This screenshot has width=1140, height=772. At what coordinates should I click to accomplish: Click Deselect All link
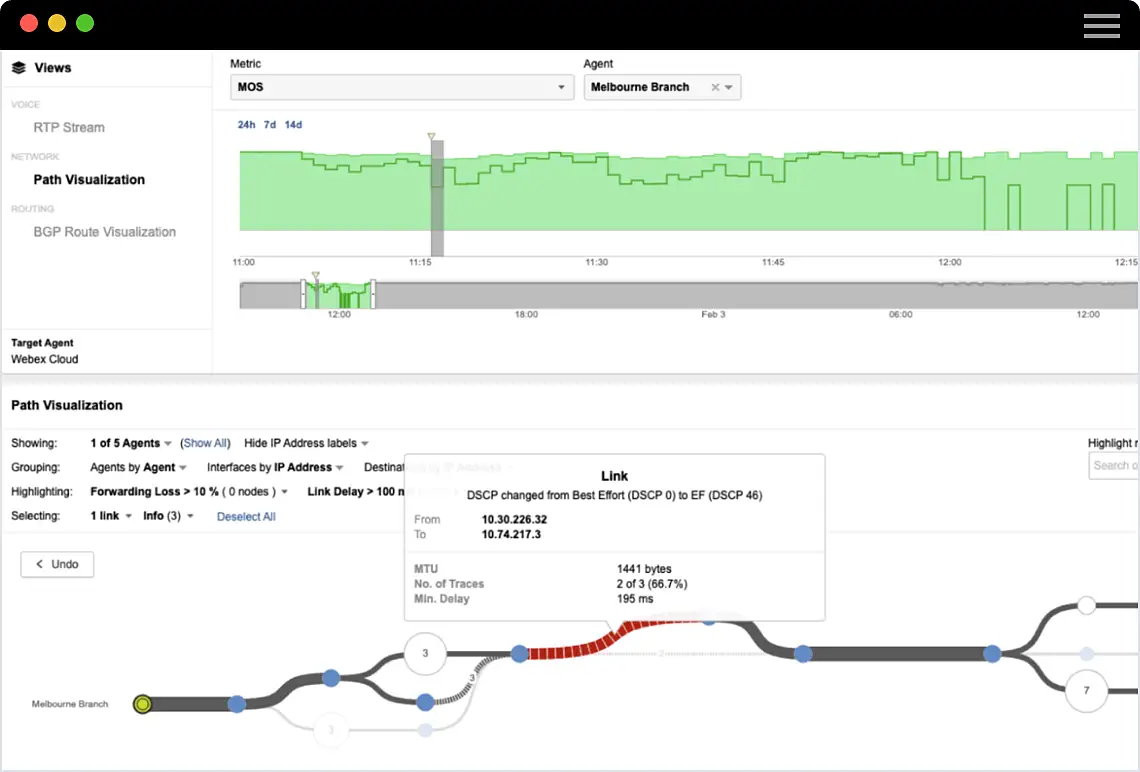246,517
